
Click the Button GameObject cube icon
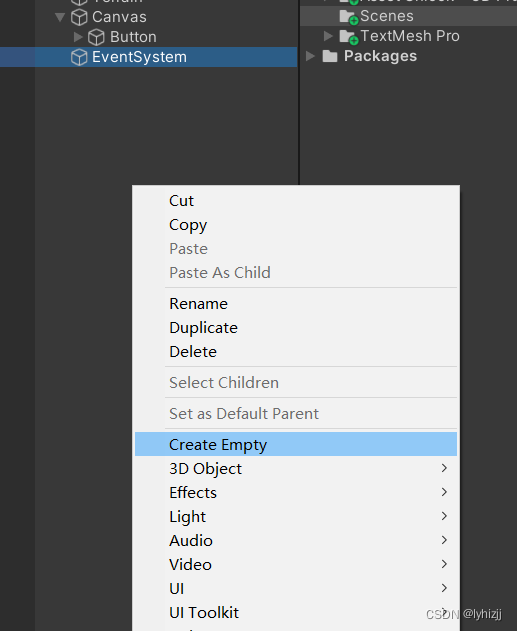click(96, 37)
